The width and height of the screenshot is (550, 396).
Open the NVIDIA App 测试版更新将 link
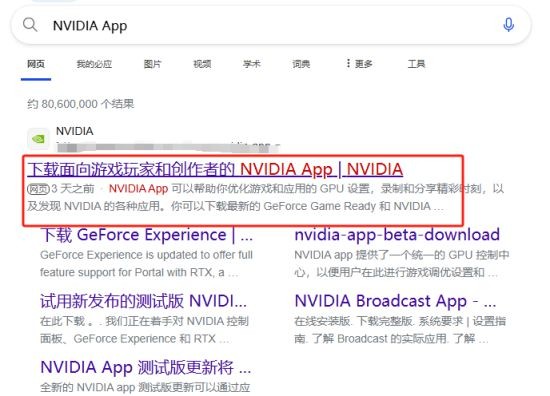click(146, 367)
